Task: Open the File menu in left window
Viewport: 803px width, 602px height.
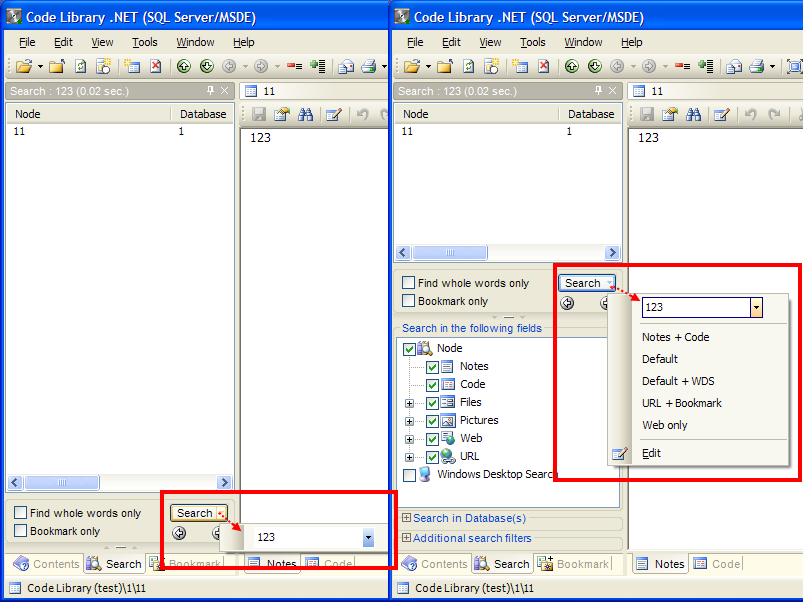Action: (27, 42)
